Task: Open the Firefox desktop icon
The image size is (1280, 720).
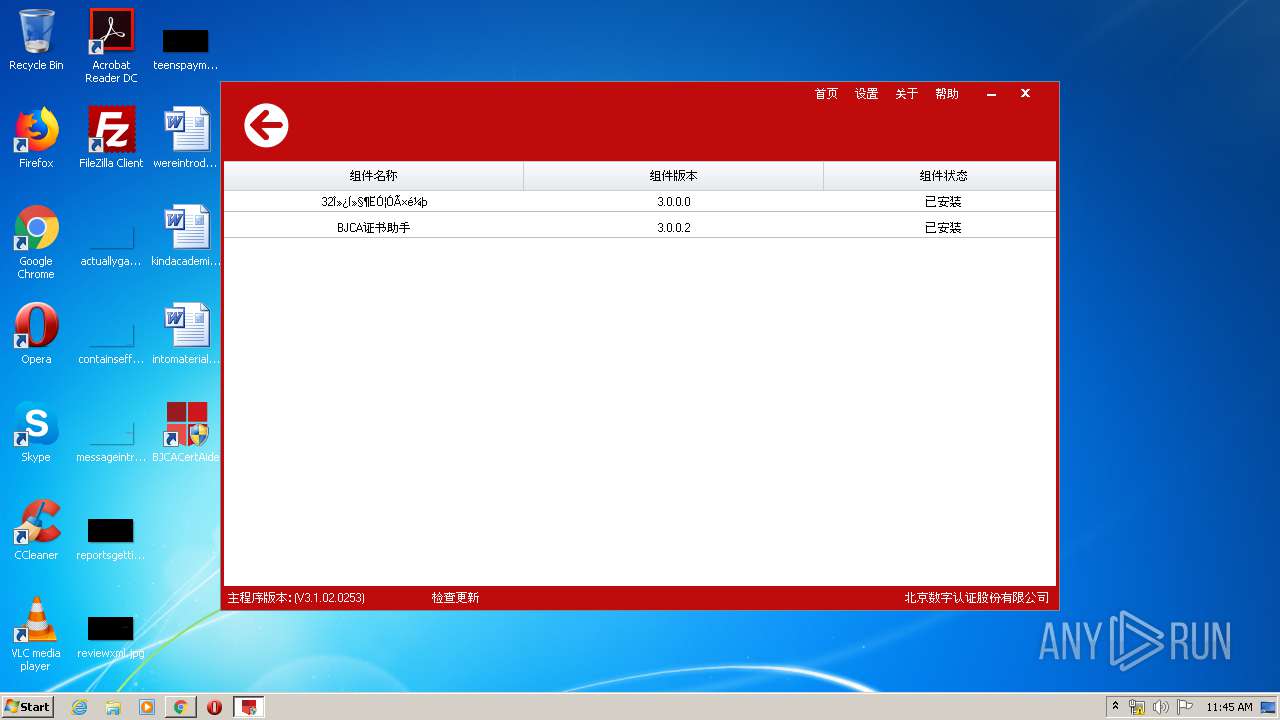Action: click(36, 138)
